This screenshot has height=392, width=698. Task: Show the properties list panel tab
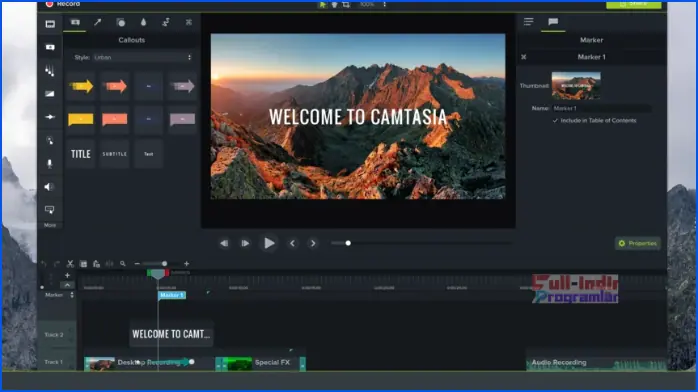(x=528, y=22)
